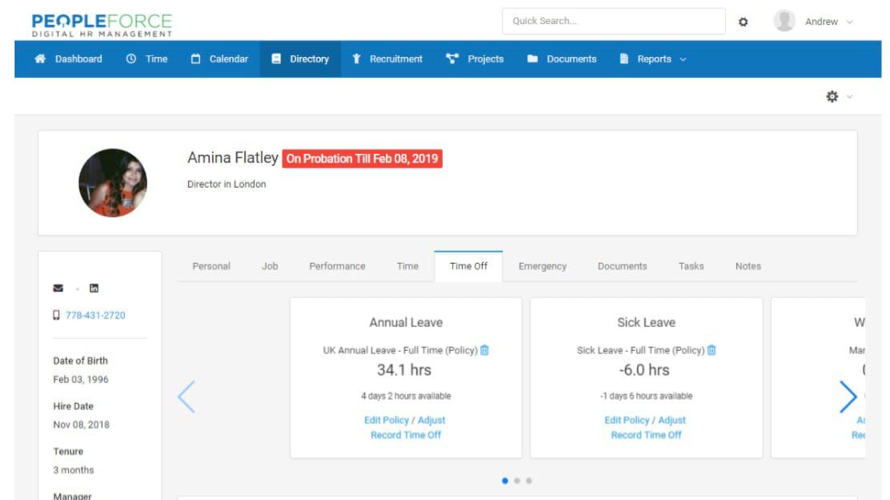Image resolution: width=890 pixels, height=500 pixels.
Task: Click Adjust link under Sick Leave
Action: pos(672,420)
